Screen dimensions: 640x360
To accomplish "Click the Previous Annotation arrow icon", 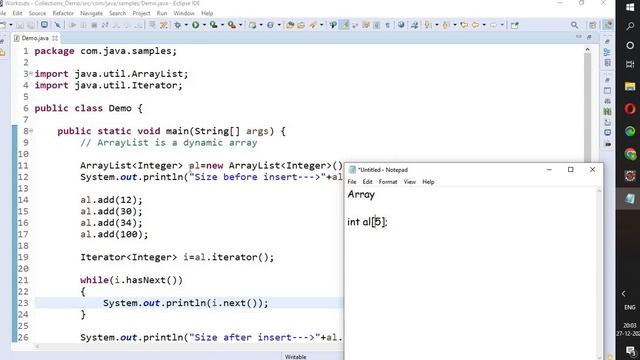I will click(x=446, y=25).
